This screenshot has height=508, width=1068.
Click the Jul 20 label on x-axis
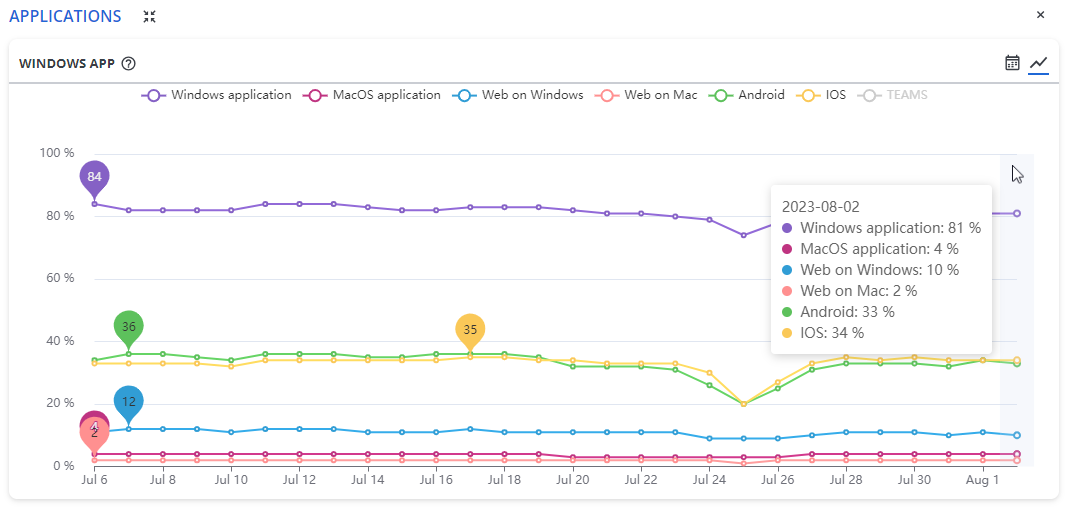pos(572,480)
